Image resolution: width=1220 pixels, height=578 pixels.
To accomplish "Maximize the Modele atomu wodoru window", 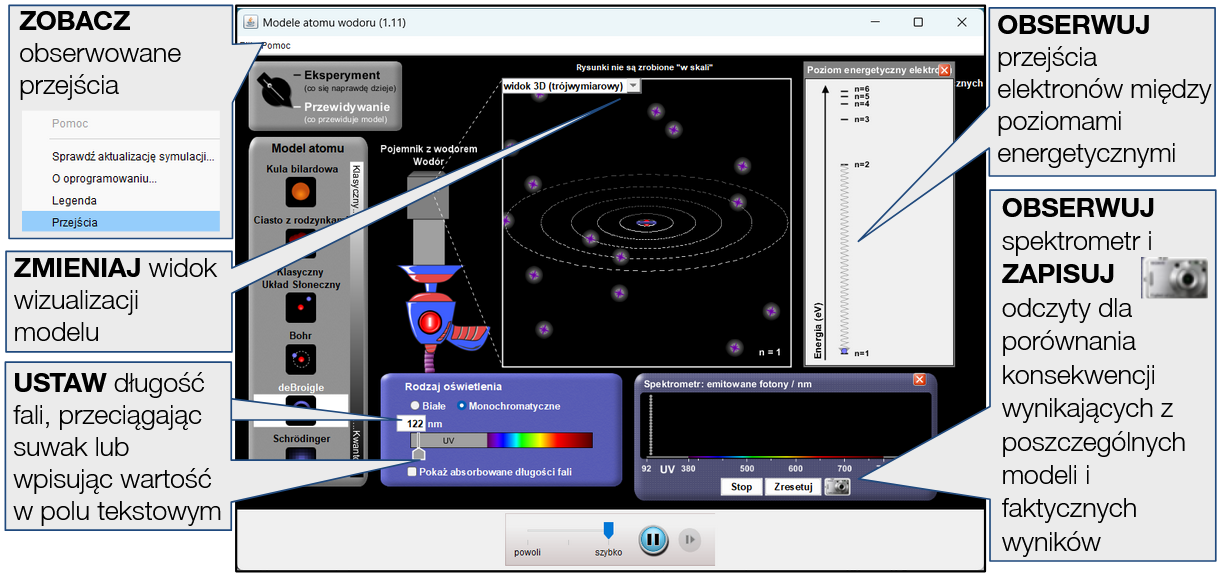I will 918,22.
